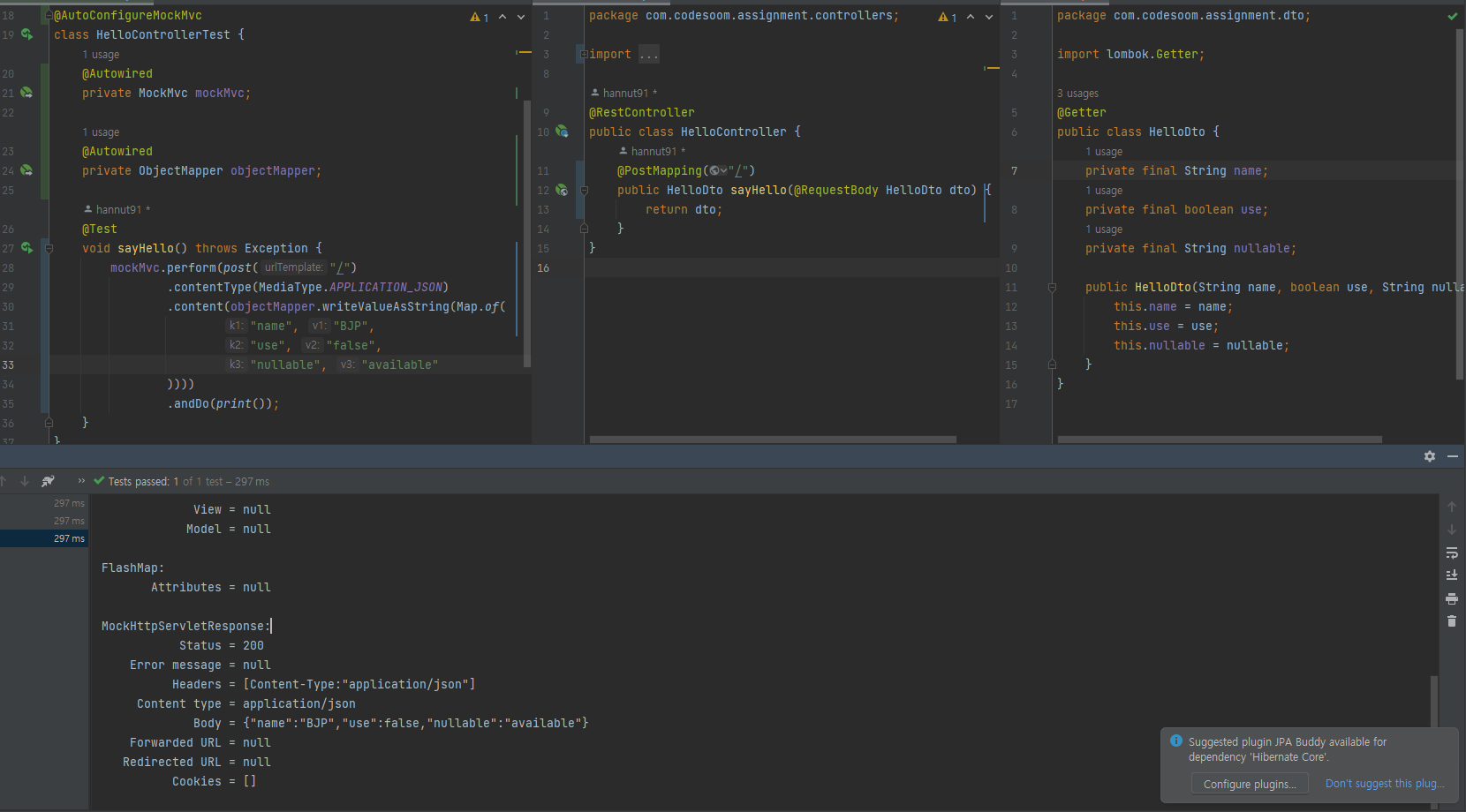Go to previous highlighted error in the HelloController editor
The height and width of the screenshot is (812, 1466).
(x=971, y=17)
